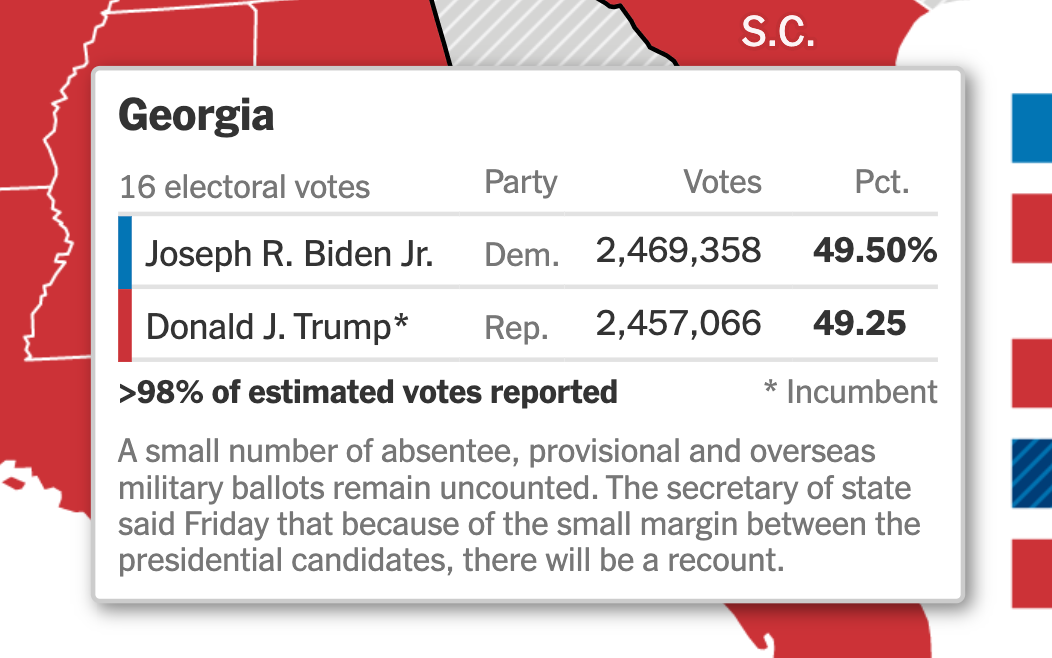
Task: Click the Pct. column header
Action: (x=881, y=183)
